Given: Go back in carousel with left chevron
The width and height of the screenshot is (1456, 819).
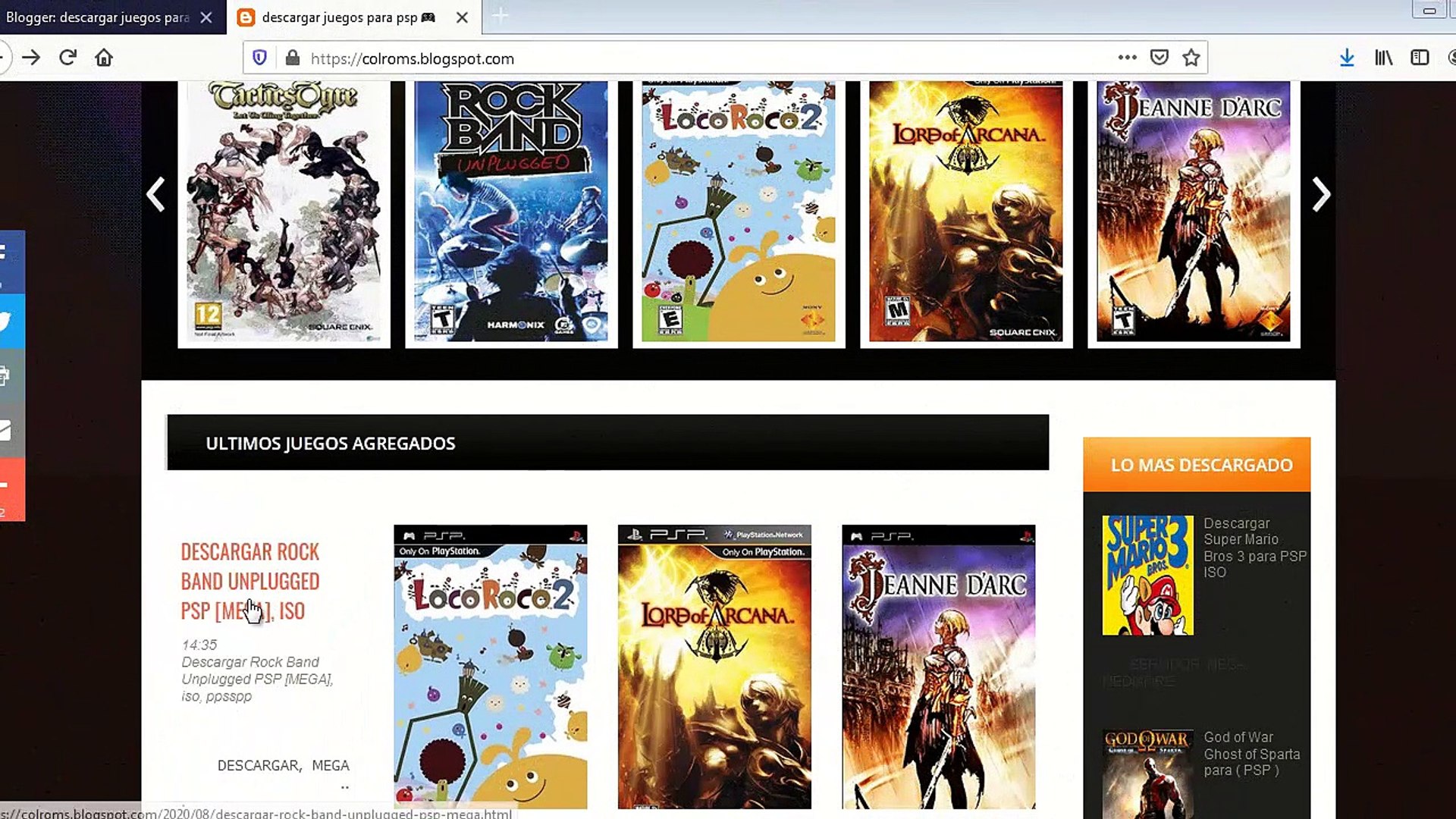Looking at the screenshot, I should tap(156, 195).
